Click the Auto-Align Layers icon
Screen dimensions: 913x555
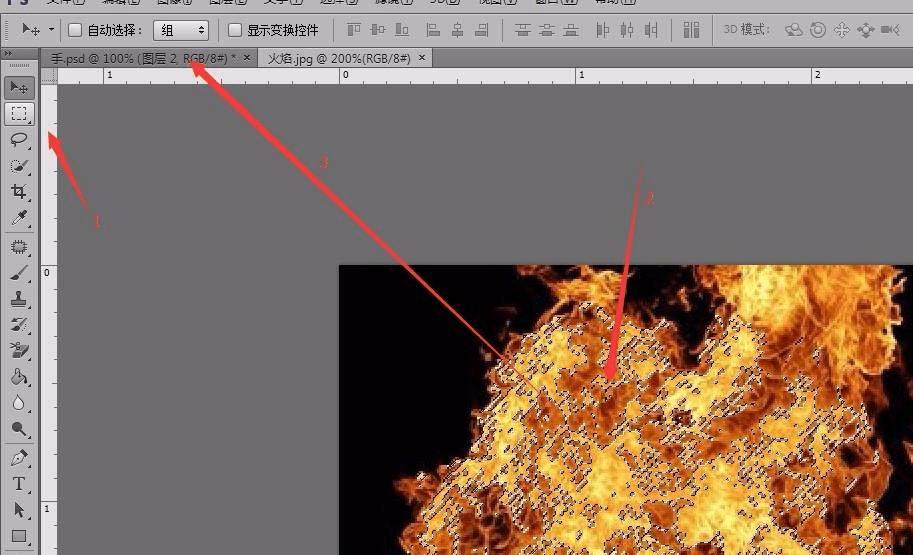[x=691, y=30]
